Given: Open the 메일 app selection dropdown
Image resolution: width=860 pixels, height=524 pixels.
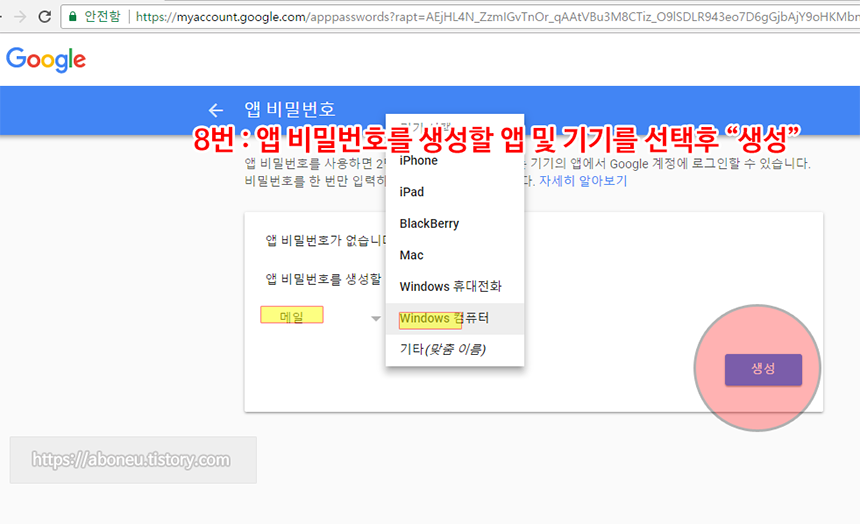Looking at the screenshot, I should (x=321, y=317).
